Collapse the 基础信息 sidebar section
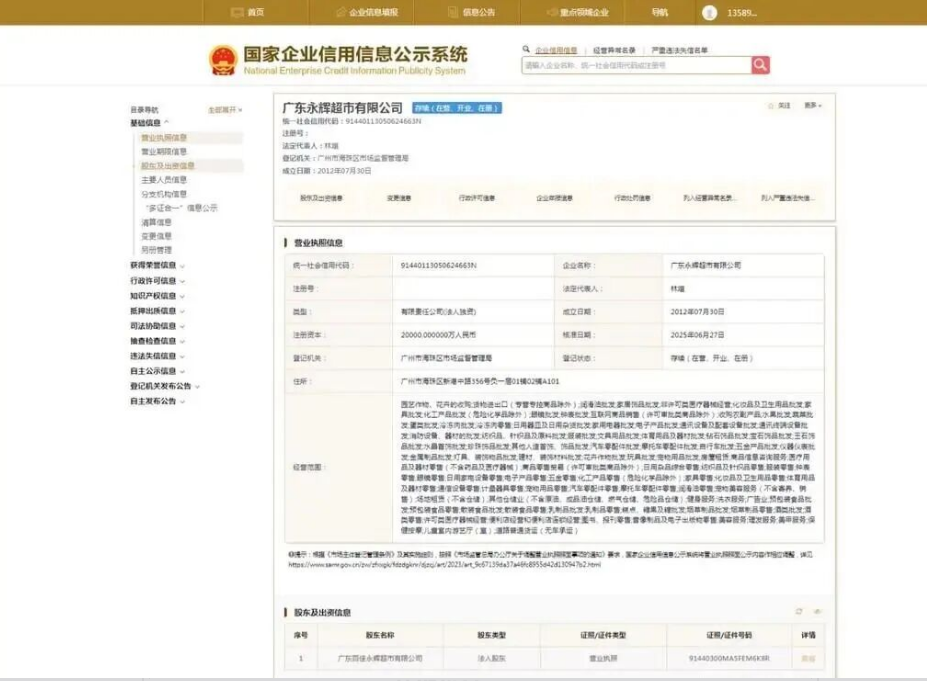The width and height of the screenshot is (927, 681). click(x=150, y=123)
